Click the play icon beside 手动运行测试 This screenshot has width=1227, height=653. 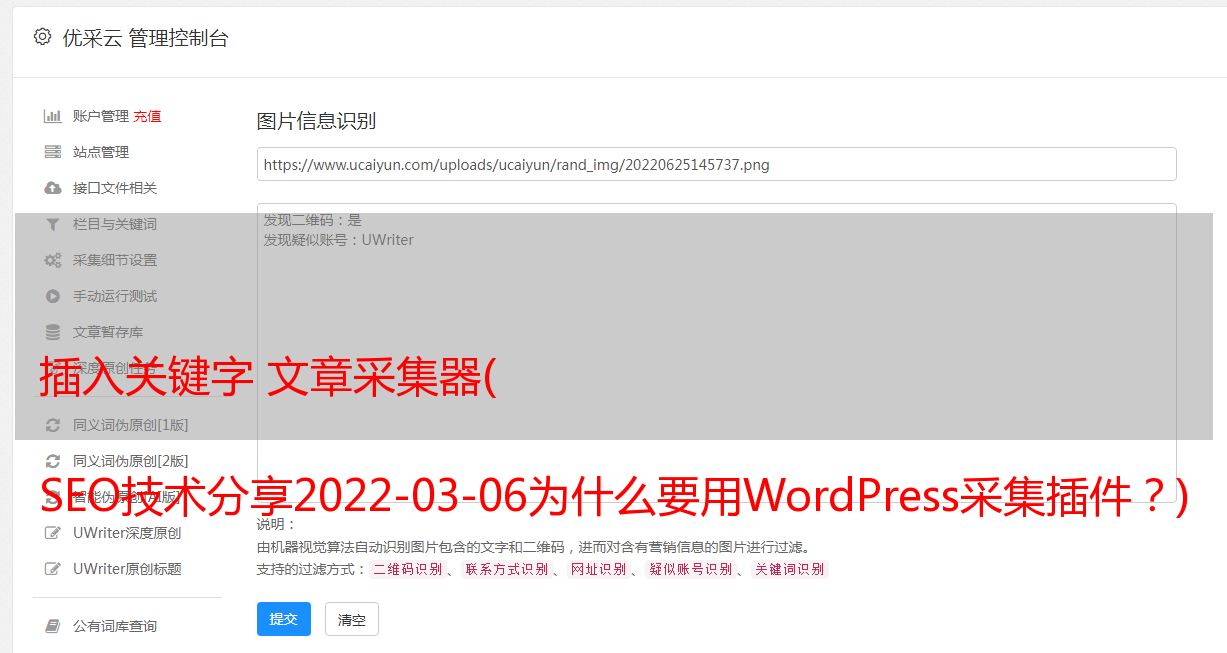(x=53, y=296)
